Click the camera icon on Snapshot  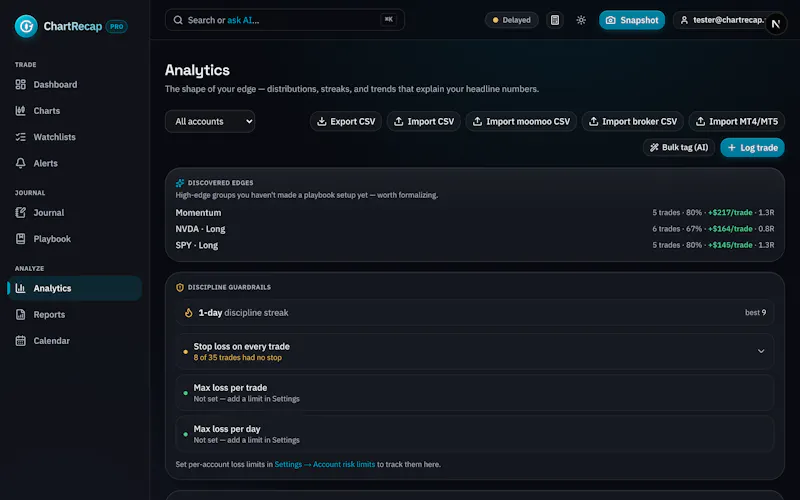click(610, 20)
